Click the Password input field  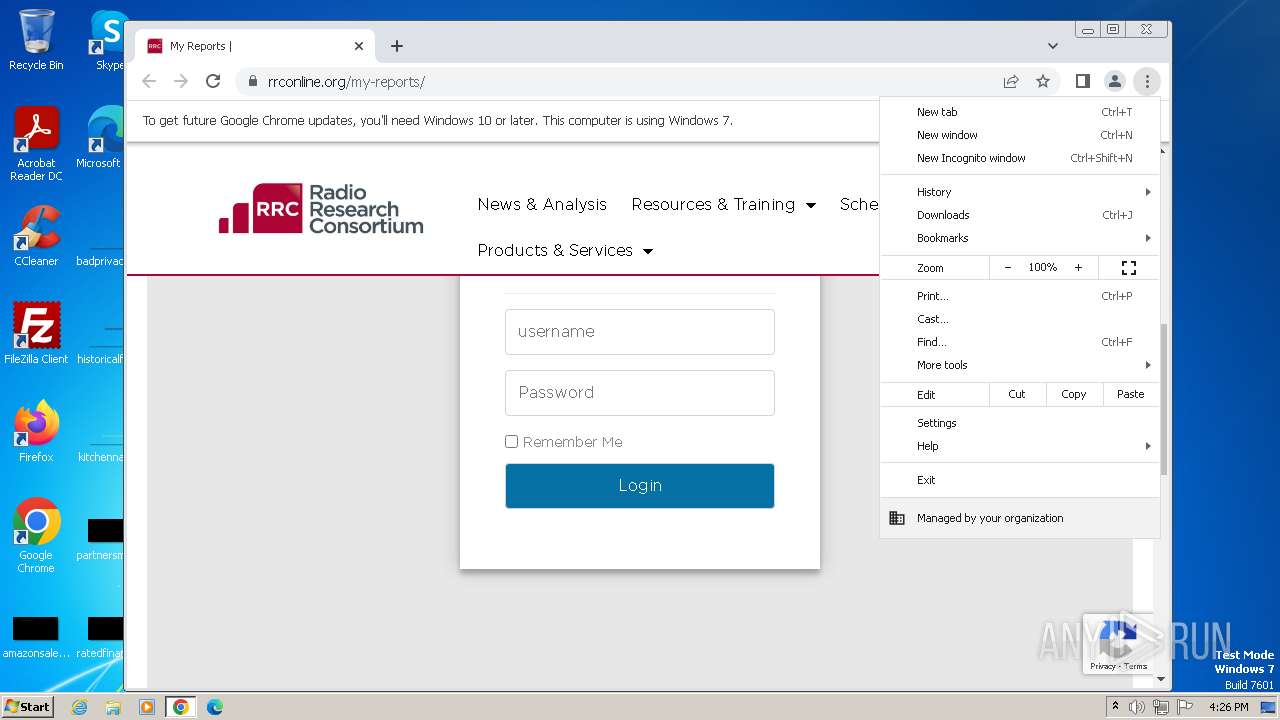pos(640,393)
